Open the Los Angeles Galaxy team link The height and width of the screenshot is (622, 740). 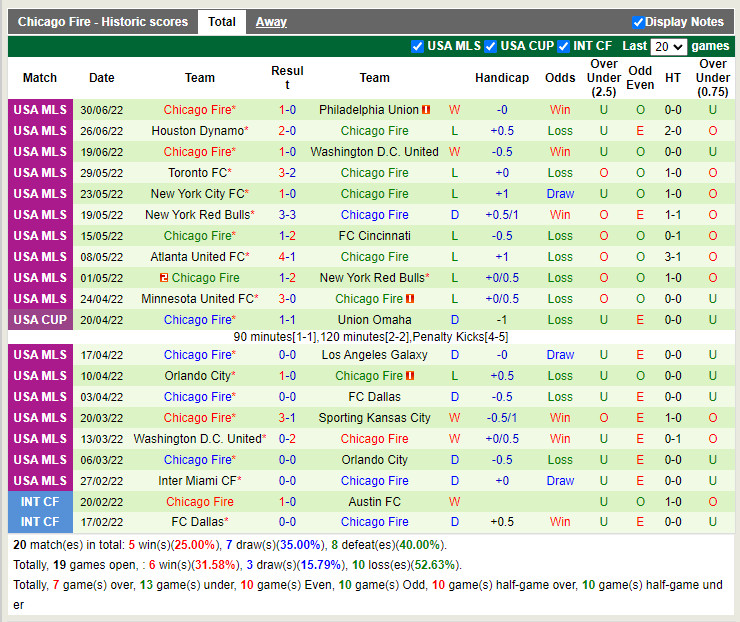[374, 355]
